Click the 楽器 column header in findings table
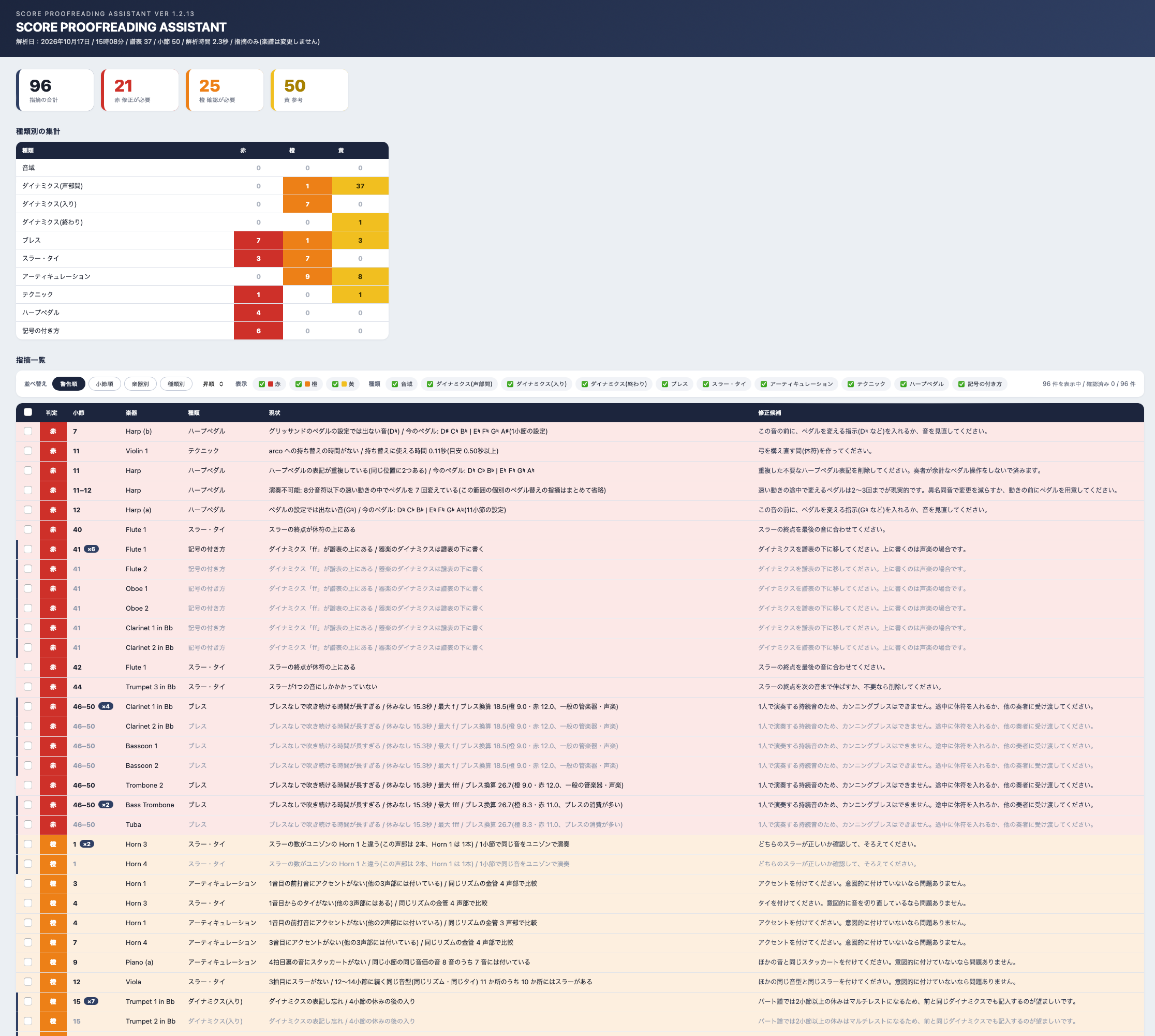The image size is (1155, 1036). click(131, 413)
